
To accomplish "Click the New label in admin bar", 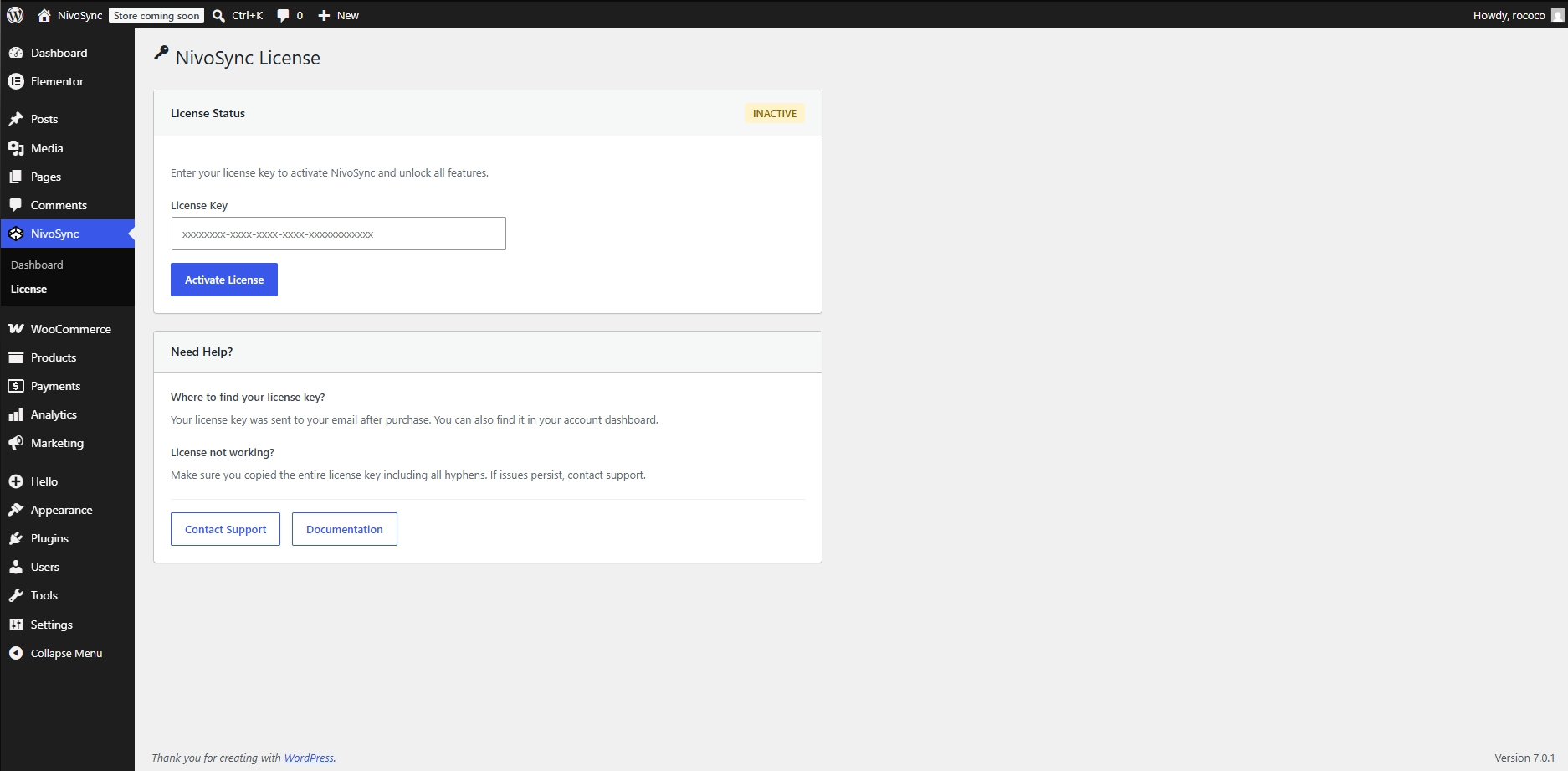I will point(348,15).
